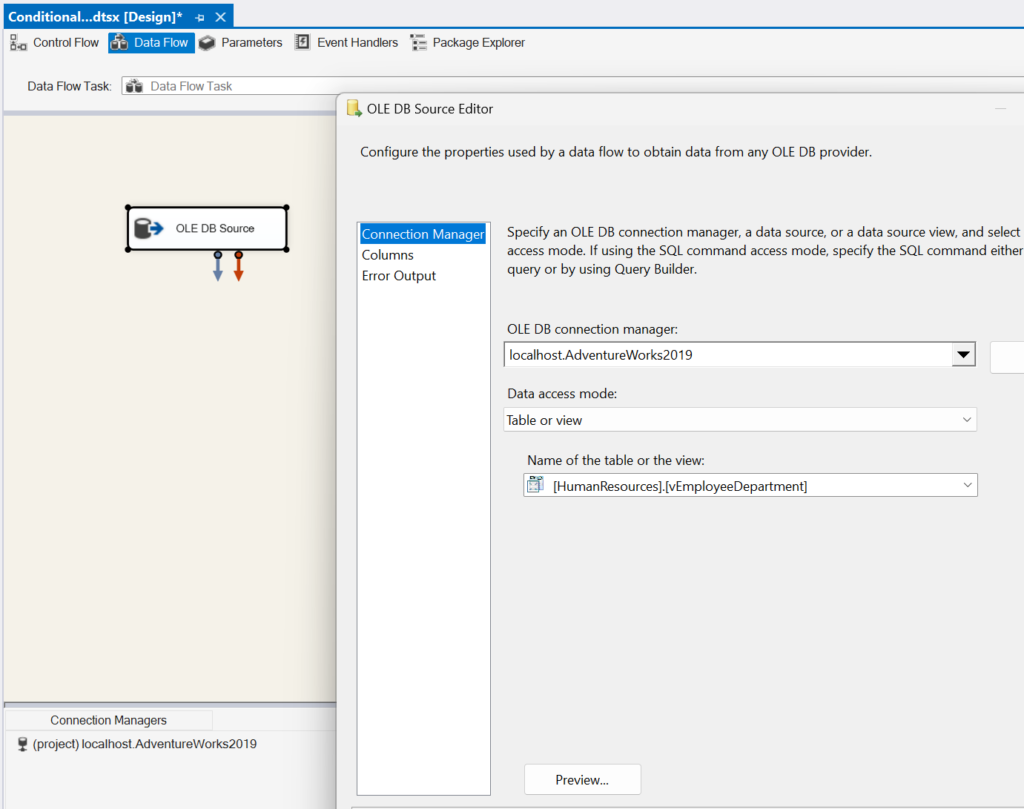Open the Parameters tab
The height and width of the screenshot is (809, 1024).
[x=240, y=43]
